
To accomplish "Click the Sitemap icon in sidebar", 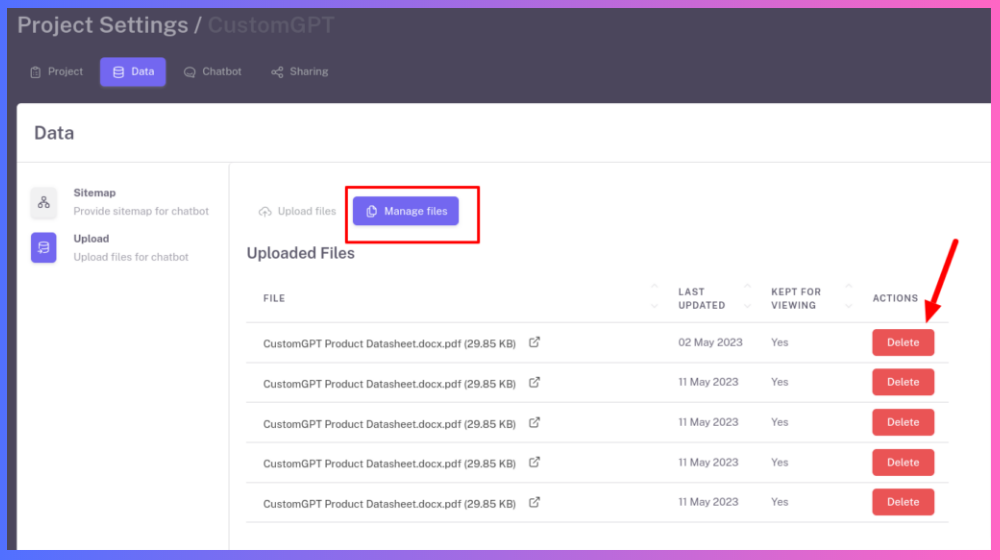I will pyautogui.click(x=44, y=202).
